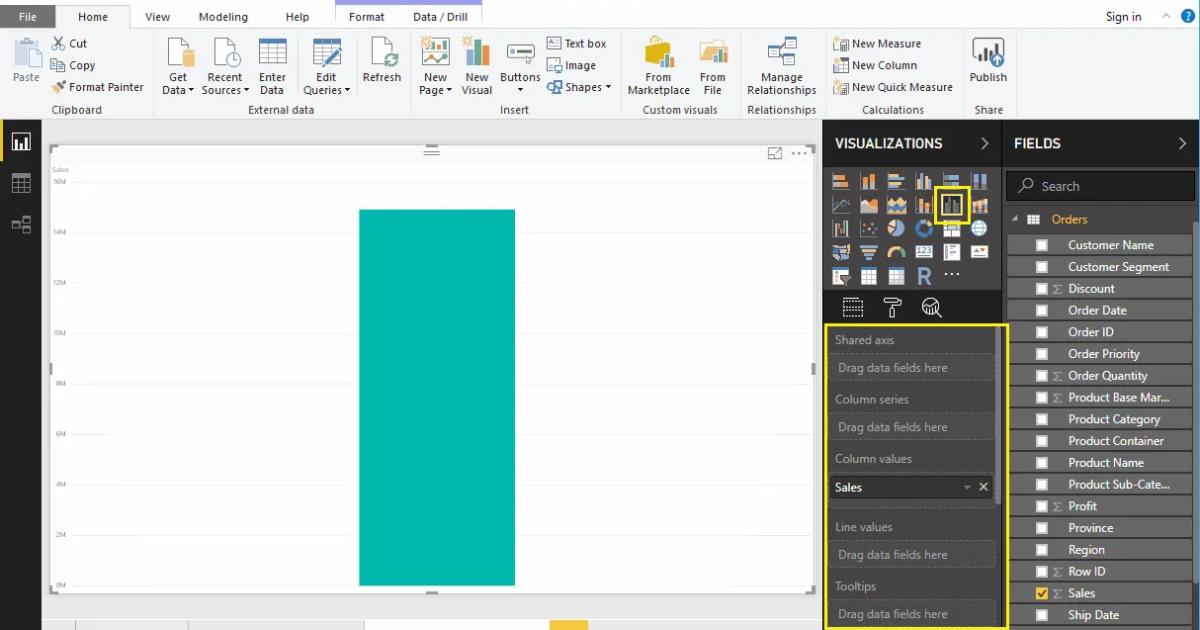This screenshot has height=630, width=1200.
Task: Open the Sales dropdown under Column values
Action: coord(967,487)
